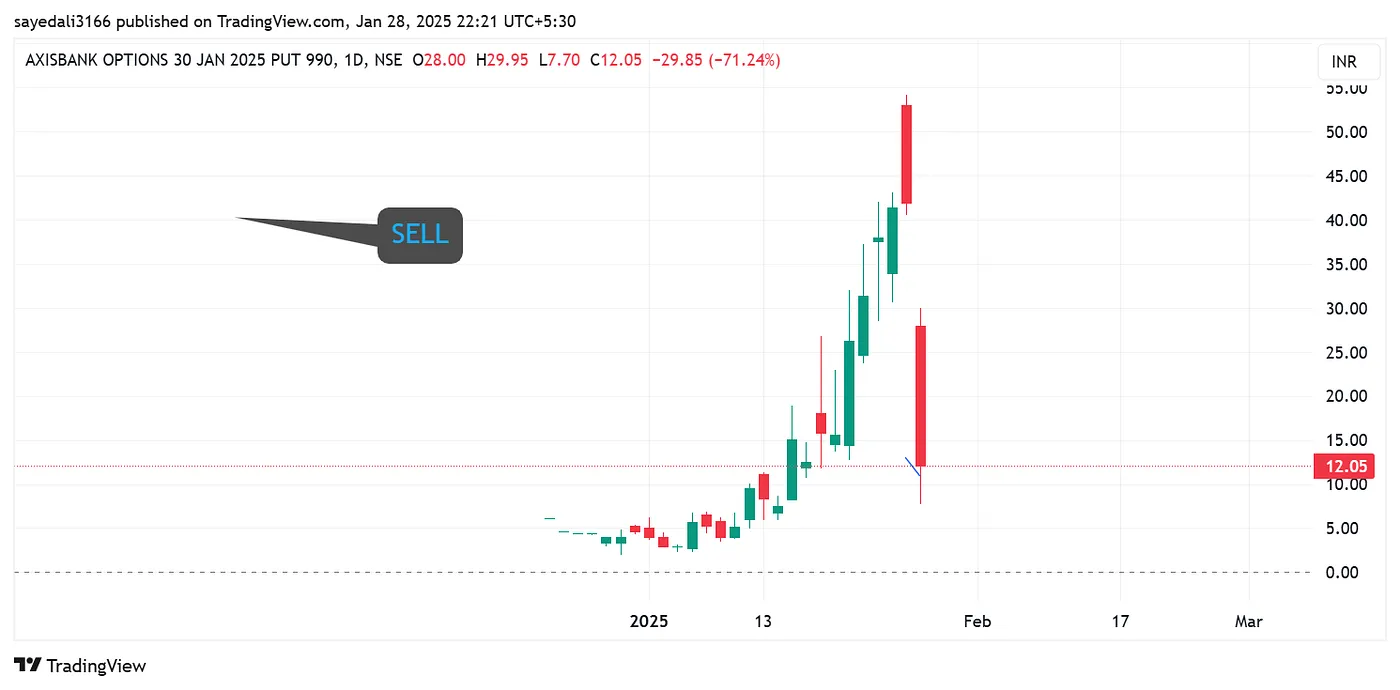Click the SELL callout annotation
The width and height of the screenshot is (1400, 690).
[x=420, y=235]
